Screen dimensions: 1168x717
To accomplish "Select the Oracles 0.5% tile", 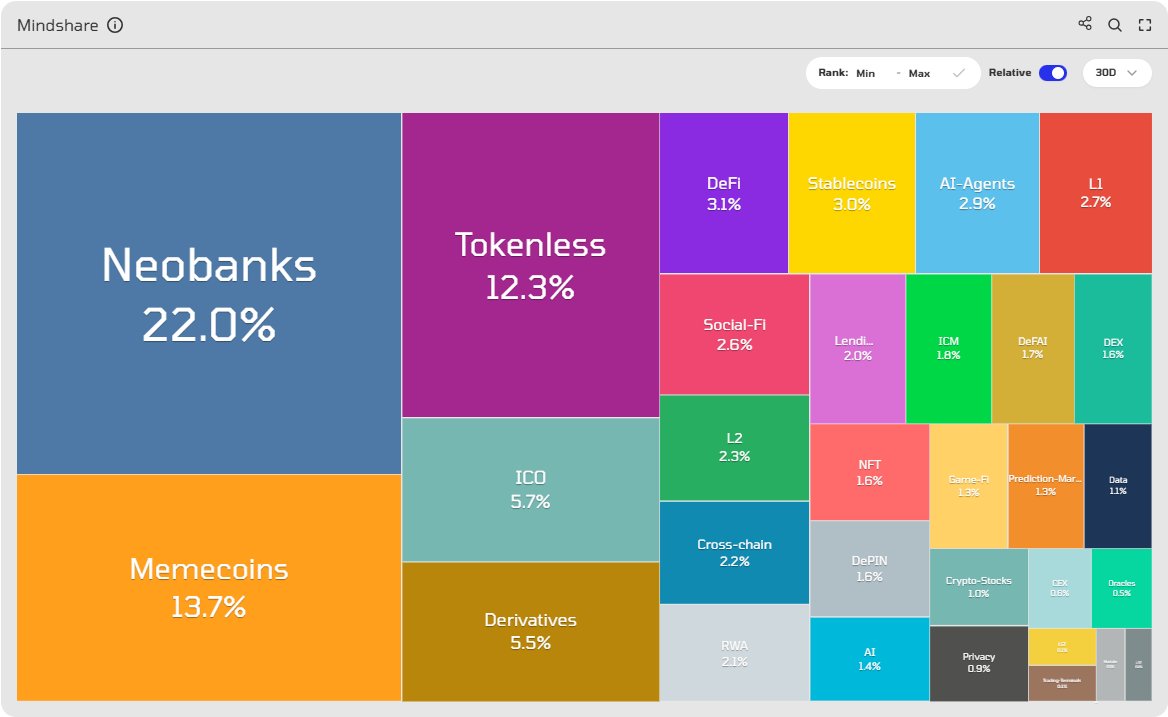I will click(1122, 588).
